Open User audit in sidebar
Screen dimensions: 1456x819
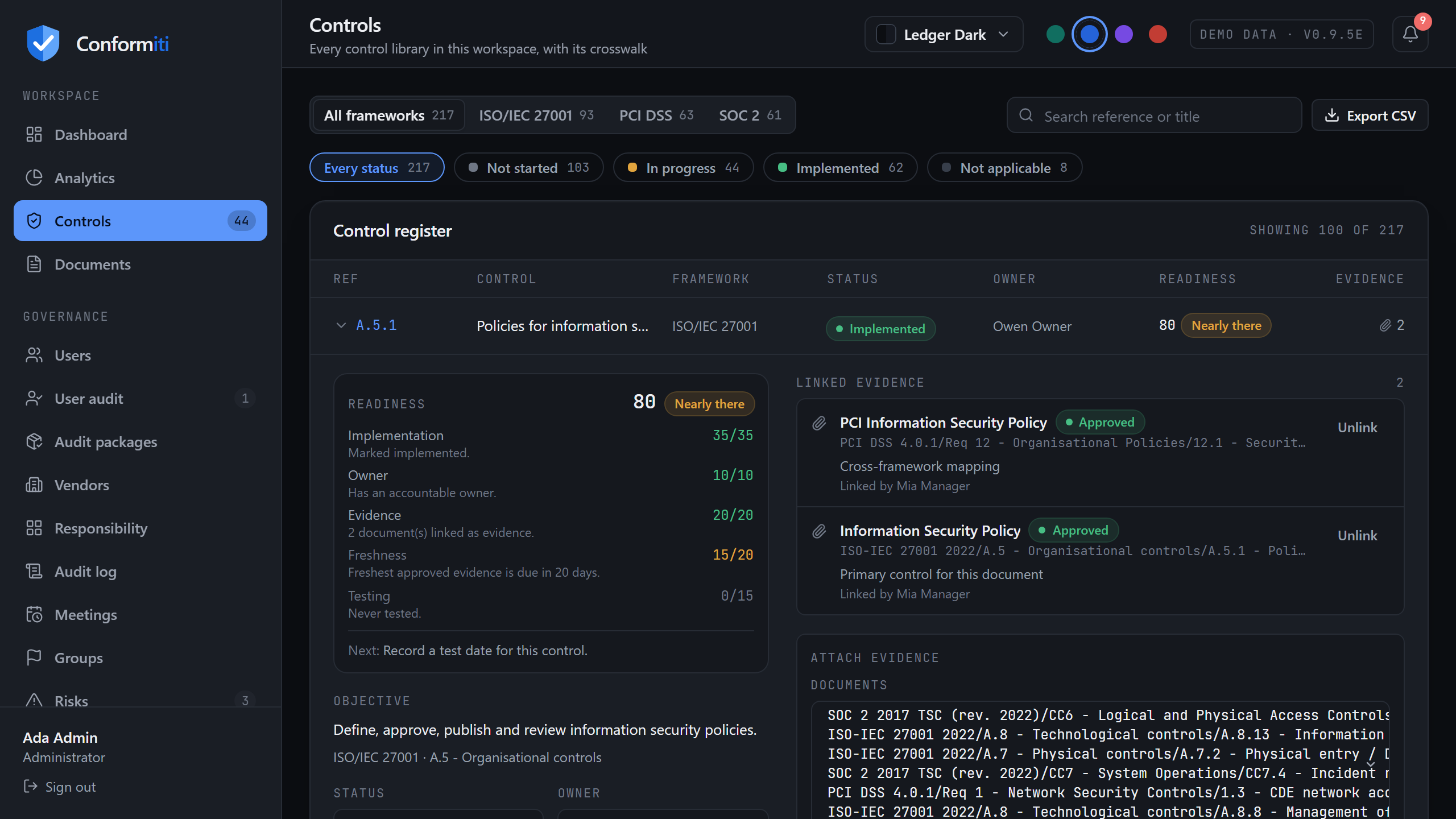point(140,399)
